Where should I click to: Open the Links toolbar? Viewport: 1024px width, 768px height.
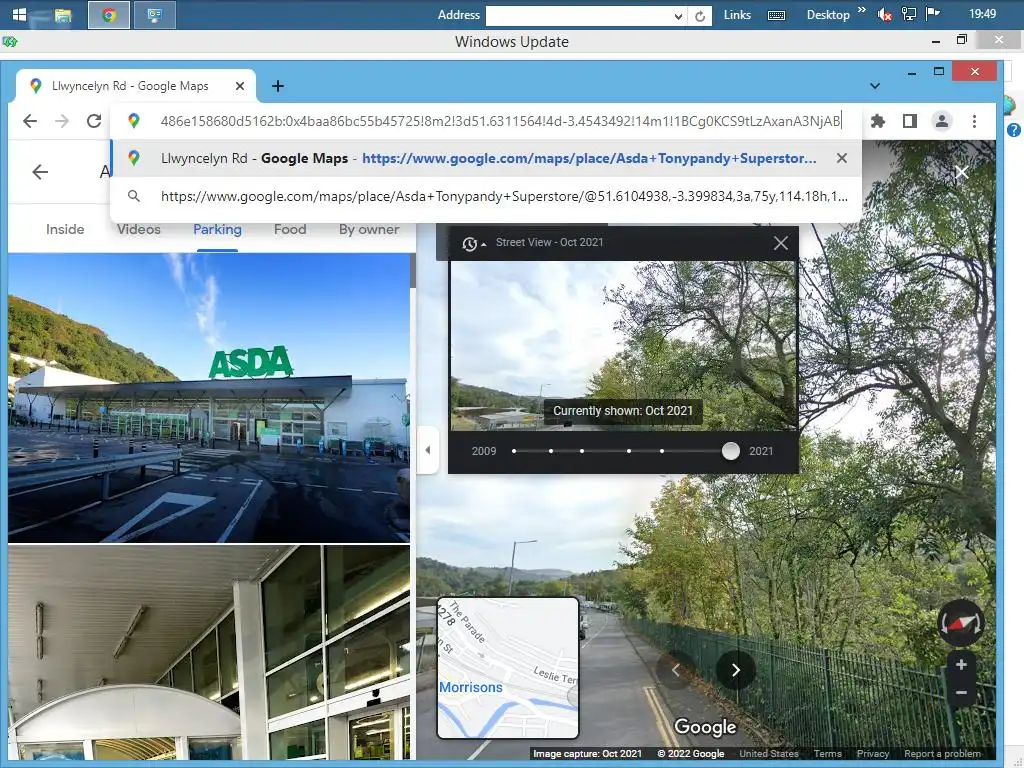(737, 14)
